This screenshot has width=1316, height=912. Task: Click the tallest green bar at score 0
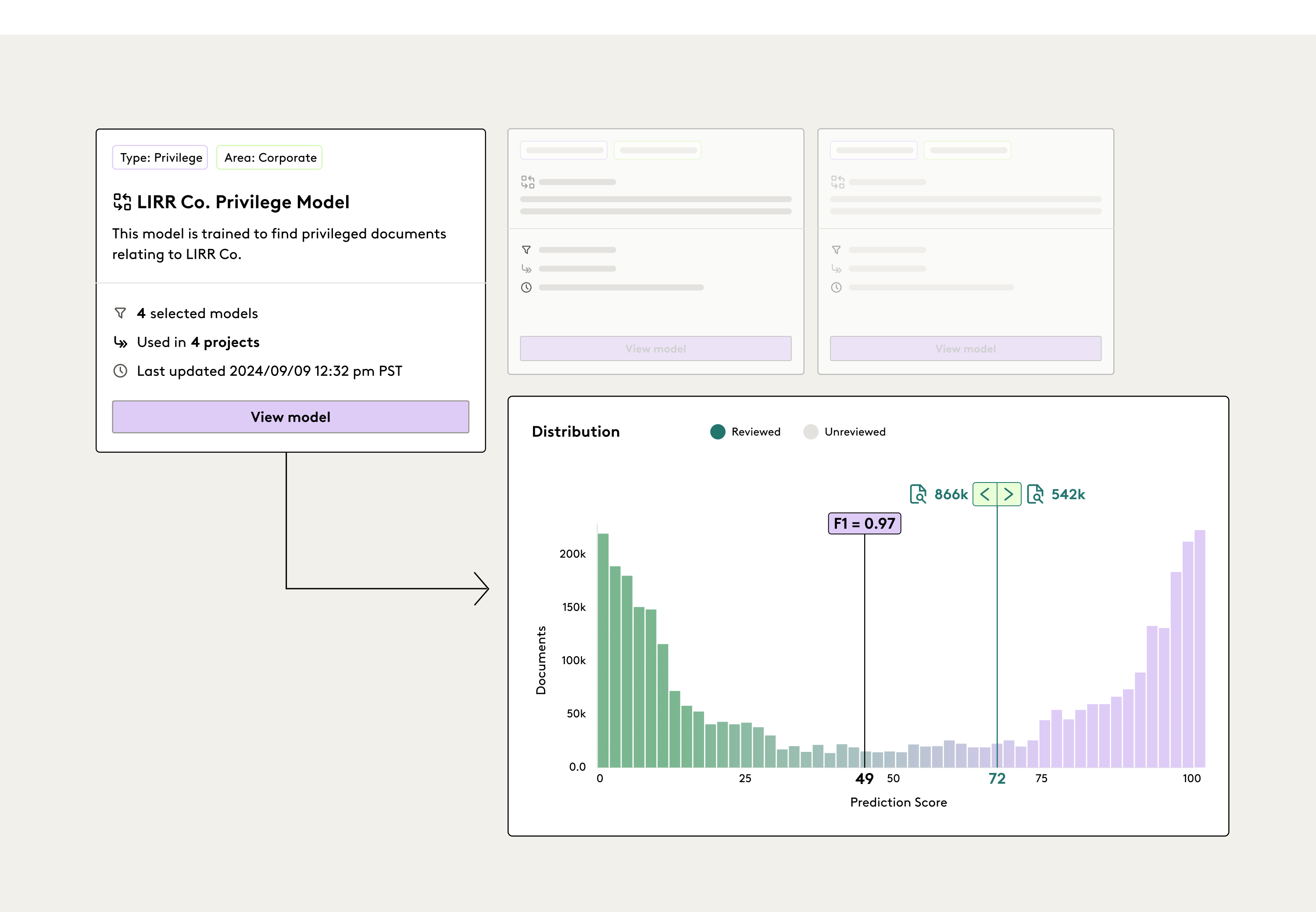[x=603, y=650]
